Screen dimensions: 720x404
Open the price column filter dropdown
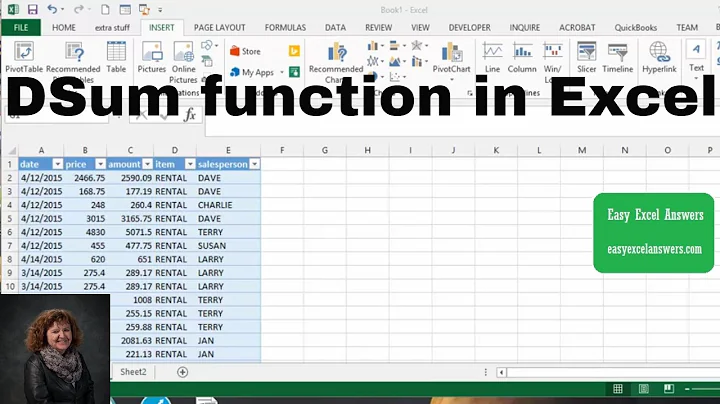tap(100, 164)
